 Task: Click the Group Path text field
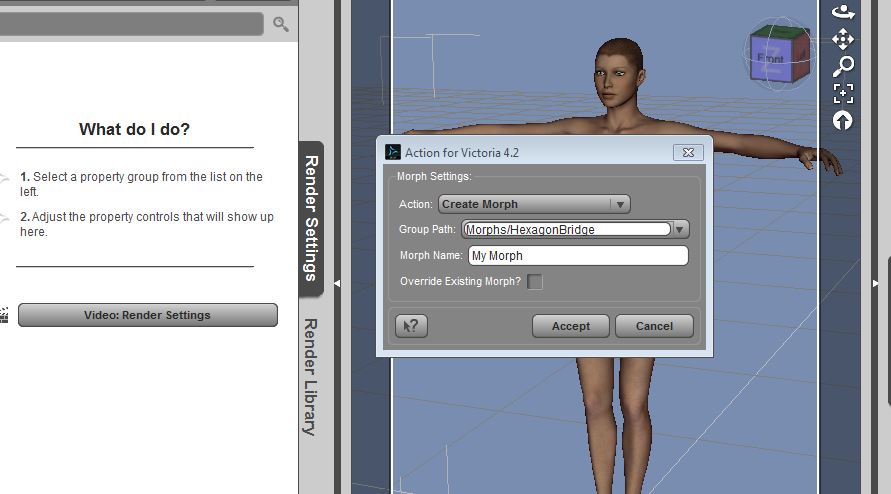[x=567, y=230]
